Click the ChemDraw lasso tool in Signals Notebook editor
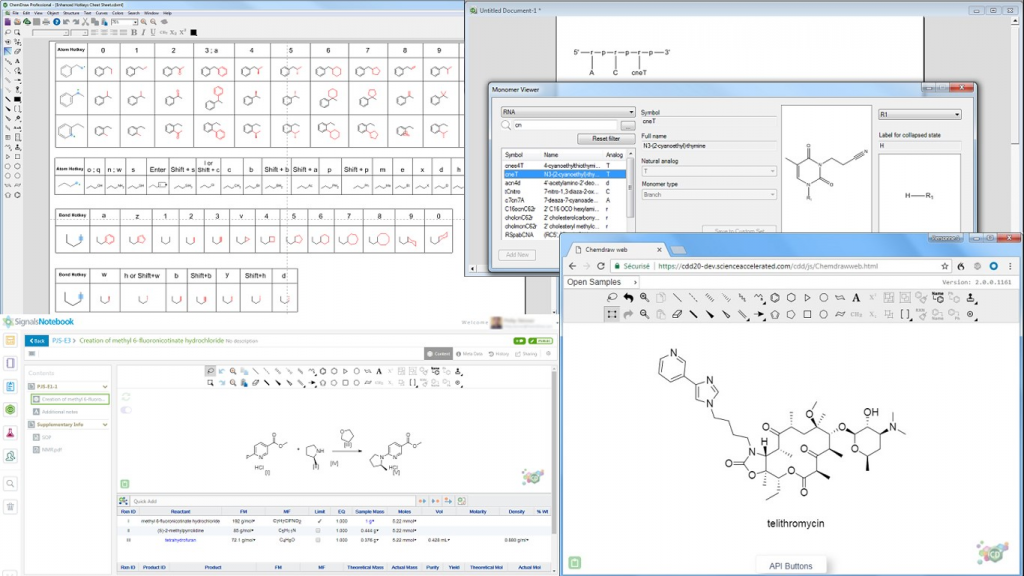This screenshot has width=1024, height=576. [x=210, y=371]
